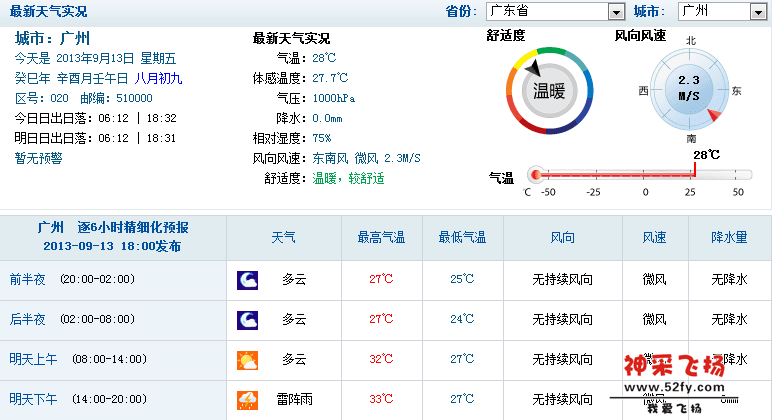Image resolution: width=776 pixels, height=420 pixels.
Task: Click 无降水 in the 前半夜 row
Action: (729, 280)
